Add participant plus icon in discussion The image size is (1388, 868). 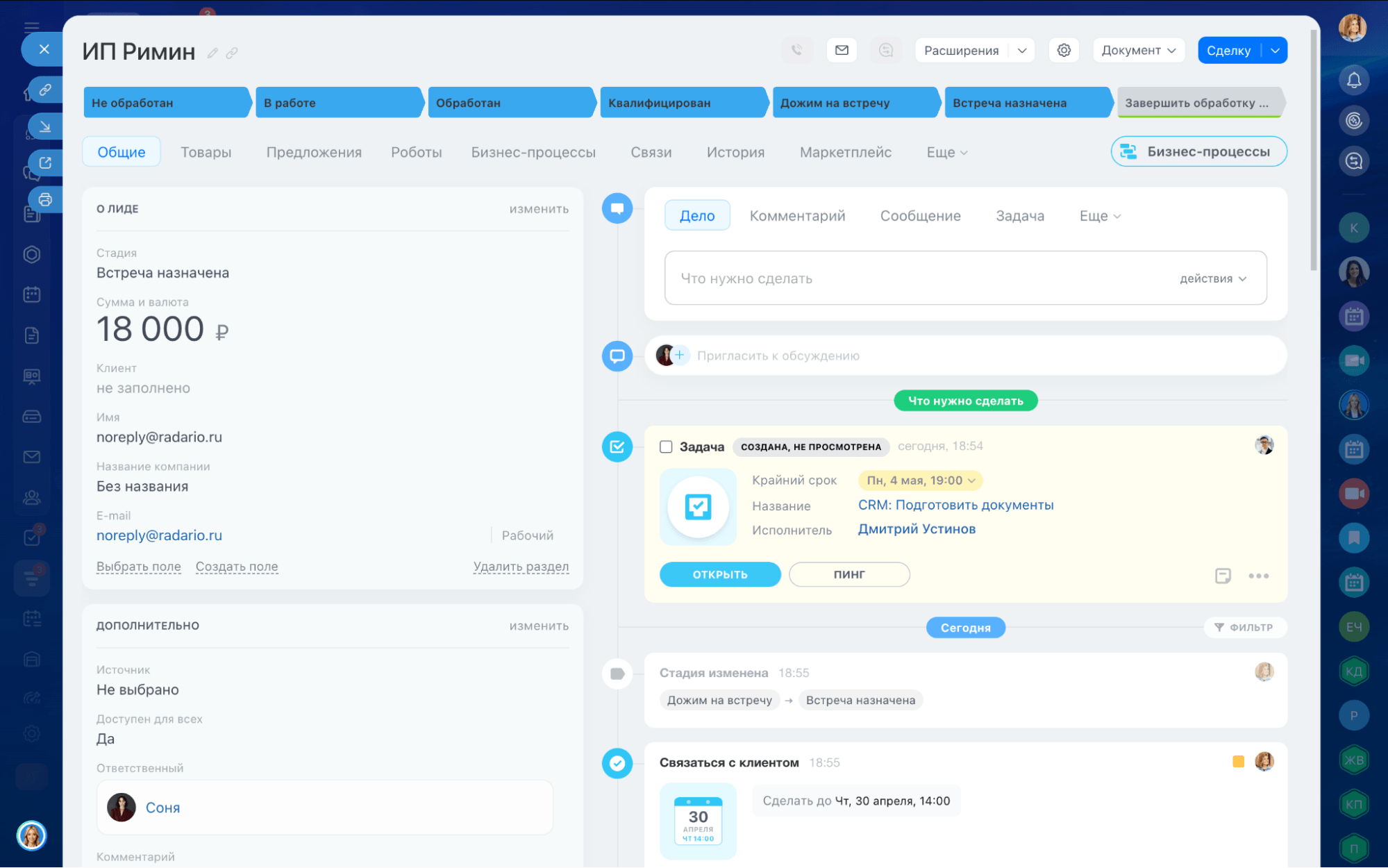(x=680, y=356)
